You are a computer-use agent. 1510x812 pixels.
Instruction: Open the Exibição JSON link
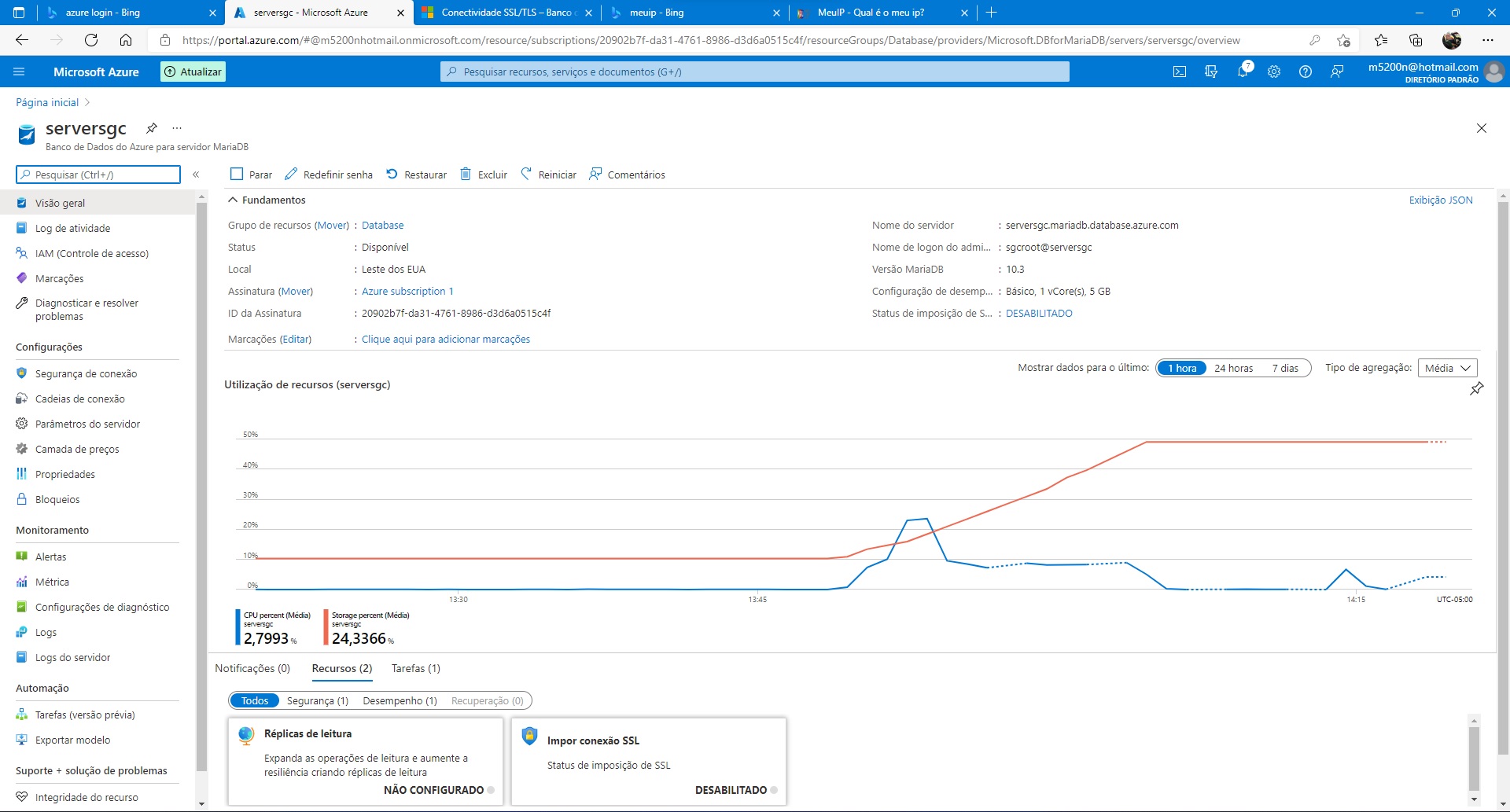click(x=1440, y=200)
